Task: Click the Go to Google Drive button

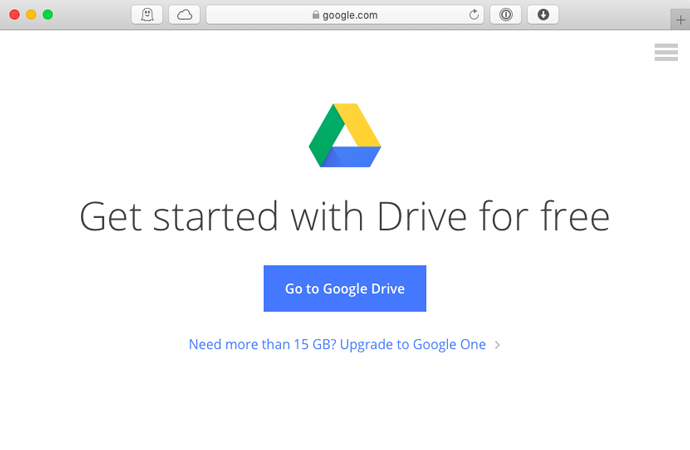Action: coord(345,288)
